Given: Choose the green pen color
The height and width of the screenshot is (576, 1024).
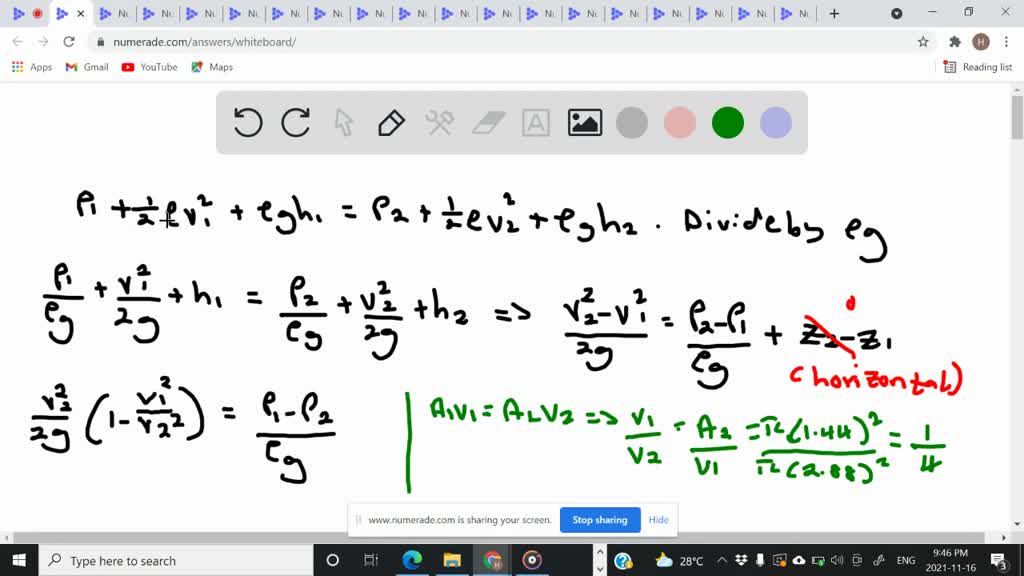Looking at the screenshot, I should pos(728,123).
